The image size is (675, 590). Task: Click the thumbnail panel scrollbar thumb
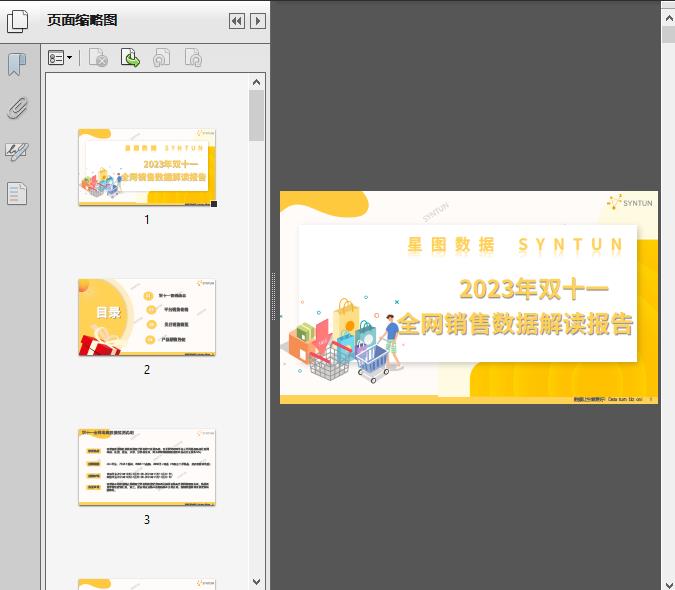point(257,115)
